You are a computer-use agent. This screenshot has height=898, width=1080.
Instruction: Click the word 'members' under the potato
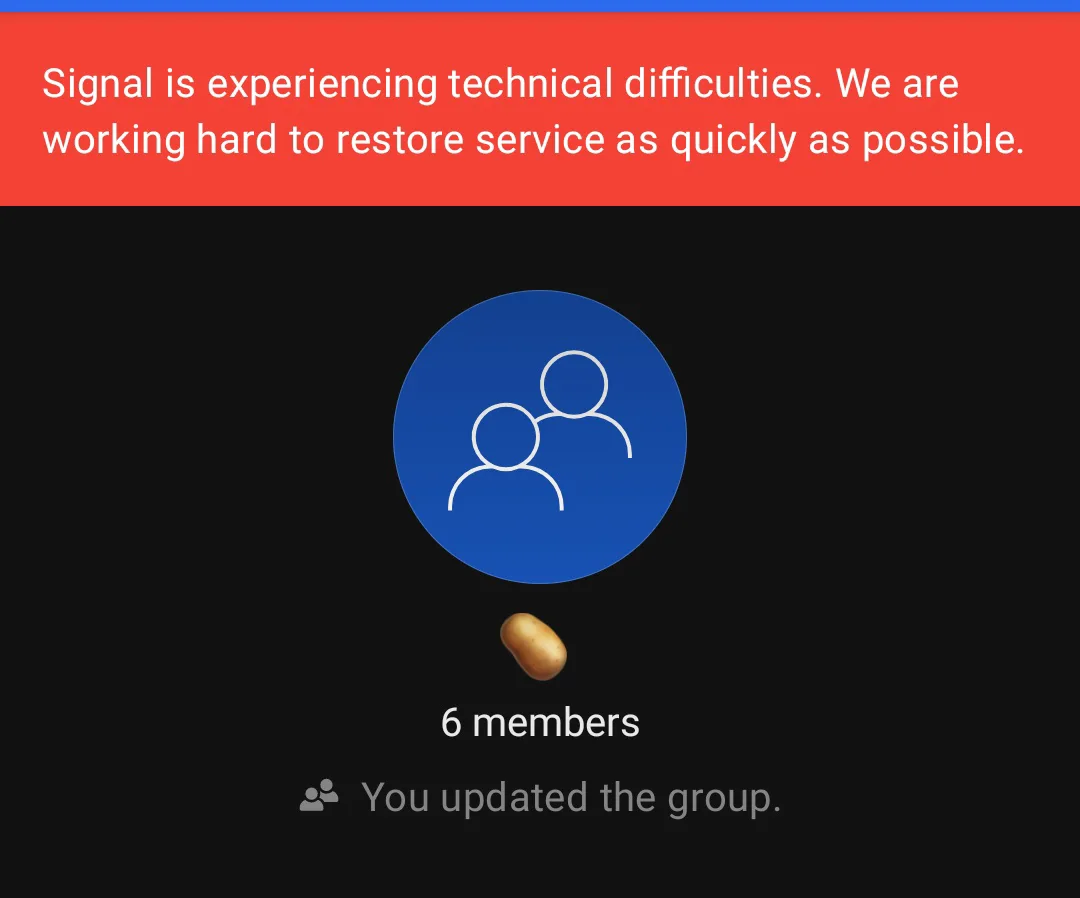[x=556, y=722]
